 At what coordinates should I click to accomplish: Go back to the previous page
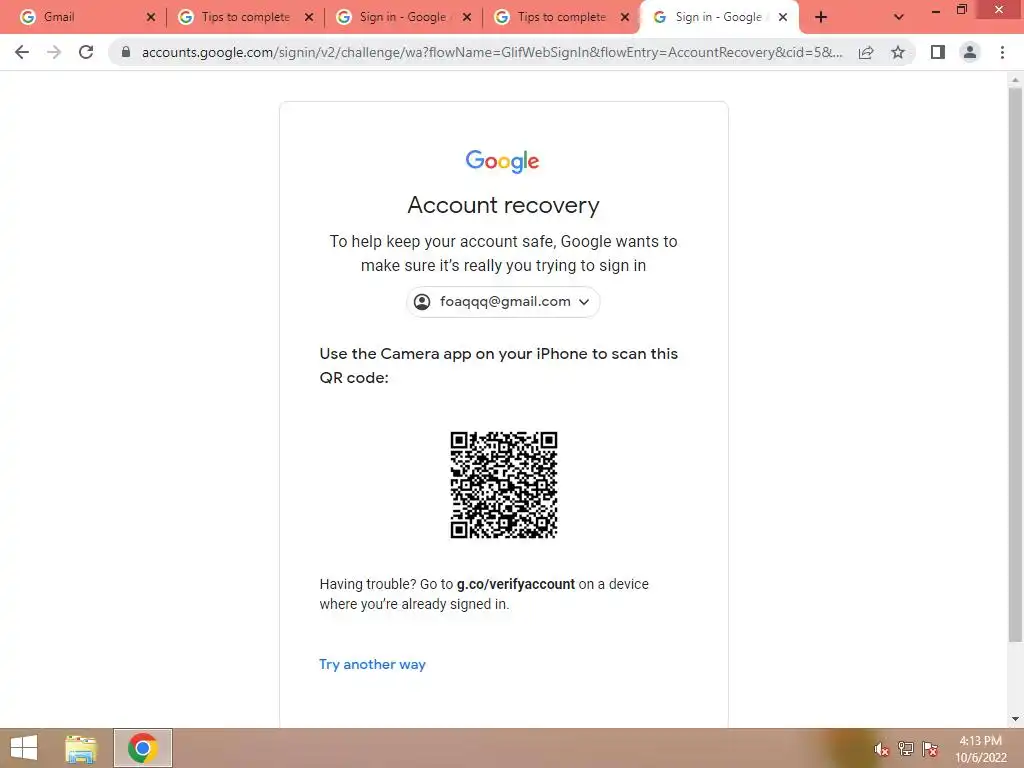click(22, 52)
